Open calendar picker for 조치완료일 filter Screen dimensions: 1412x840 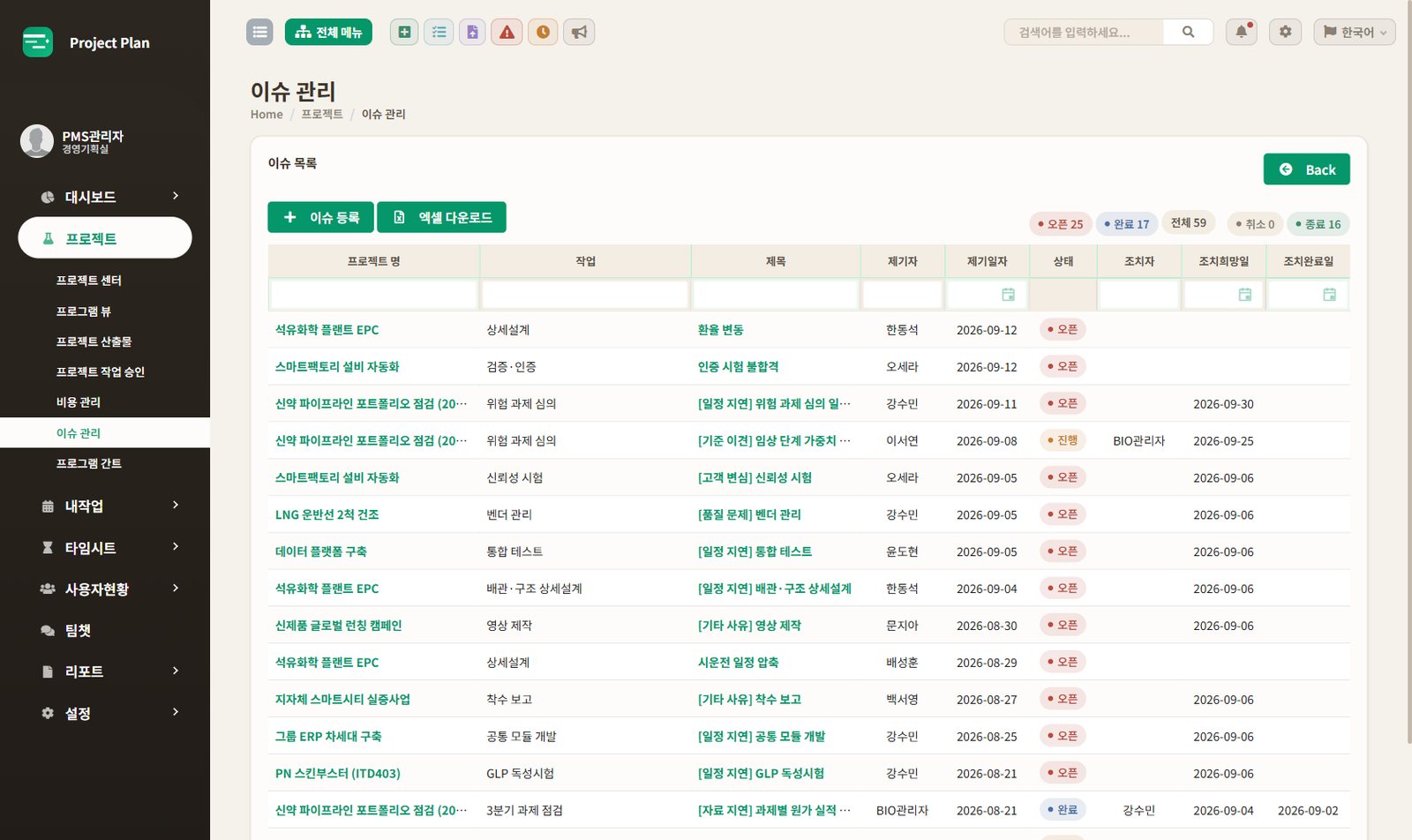point(1329,295)
